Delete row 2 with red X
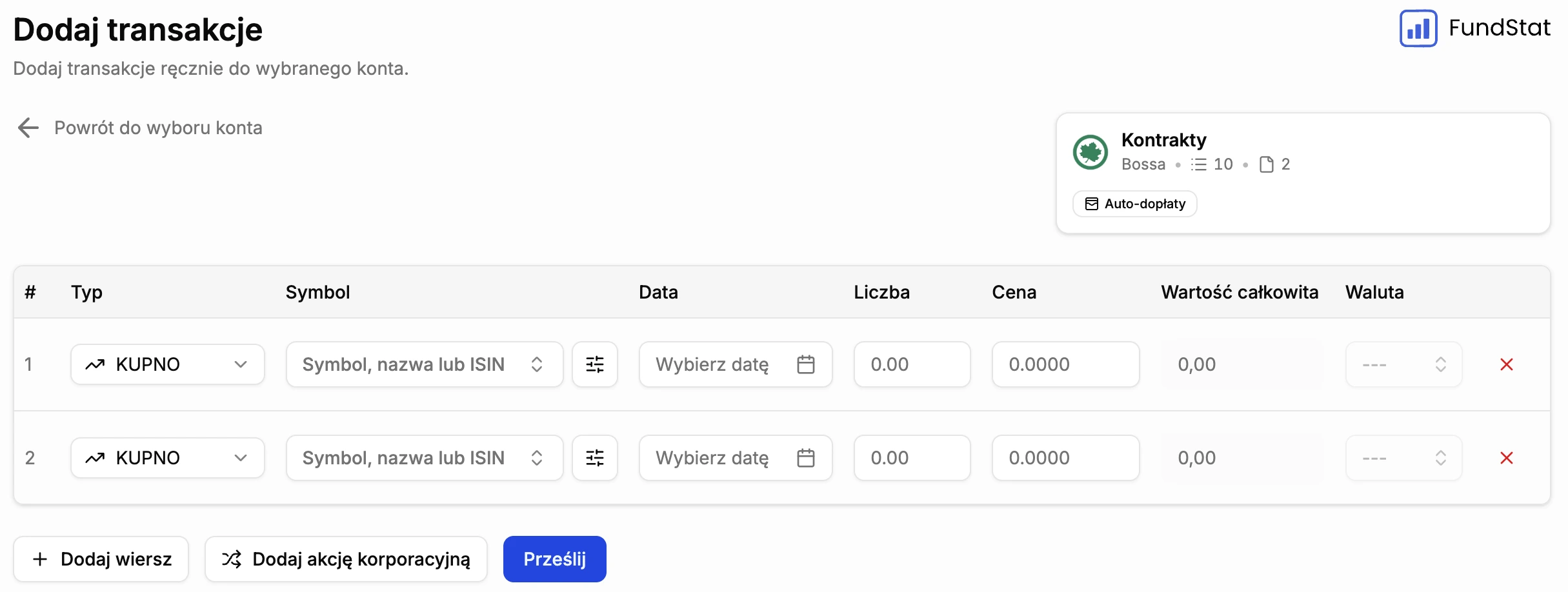 (1507, 458)
